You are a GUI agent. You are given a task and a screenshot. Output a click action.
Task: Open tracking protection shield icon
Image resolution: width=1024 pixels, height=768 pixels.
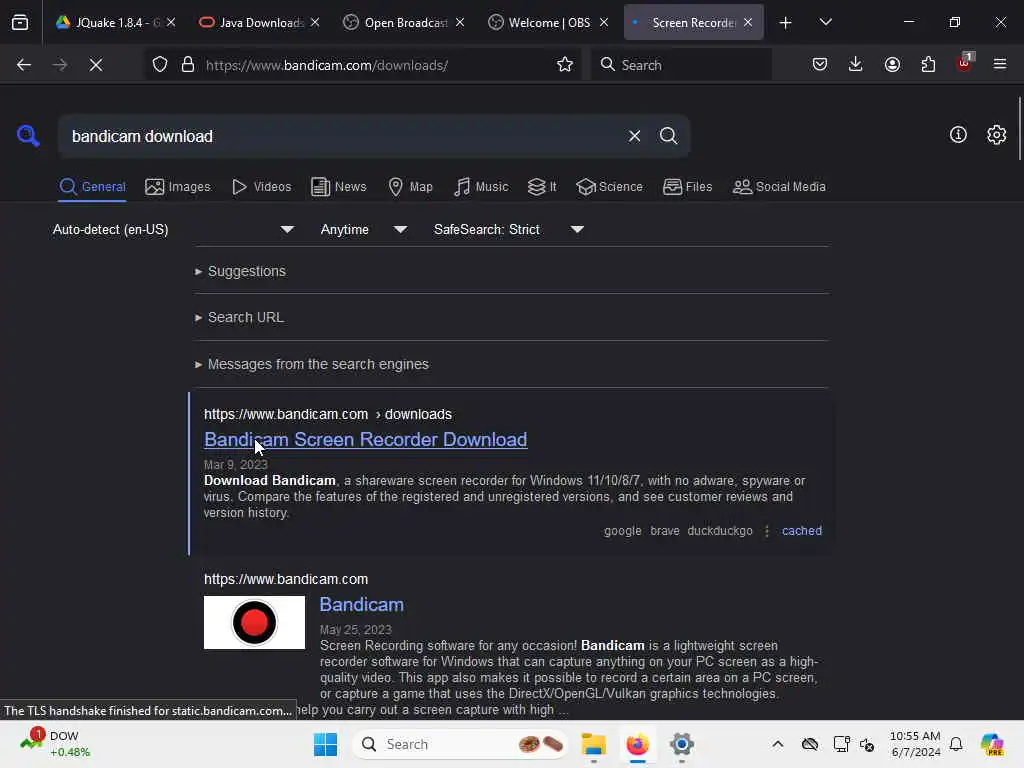coord(160,65)
